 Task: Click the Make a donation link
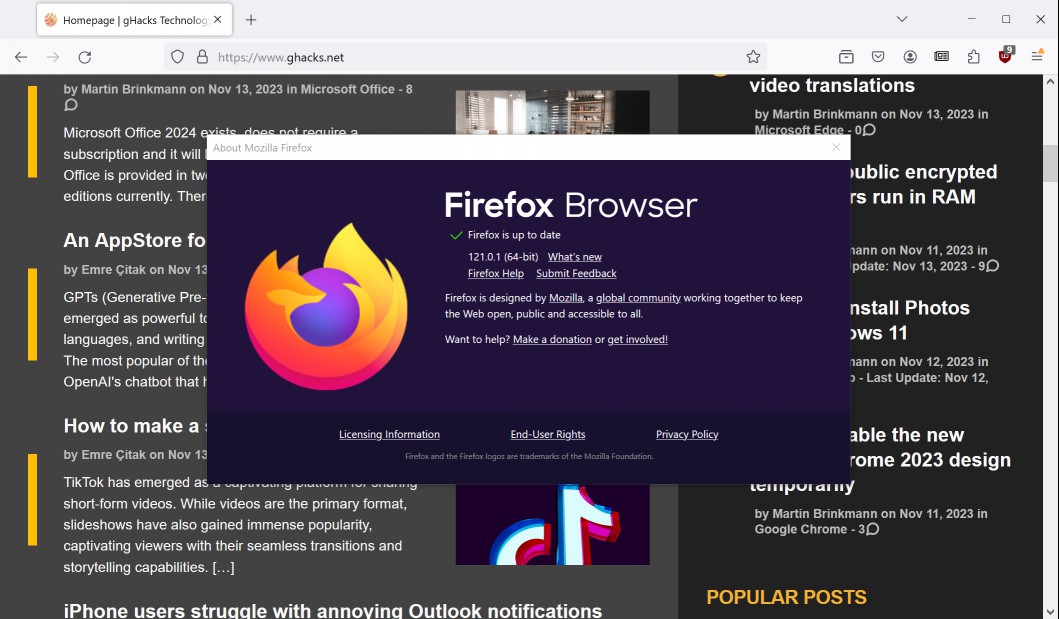pyautogui.click(x=552, y=340)
